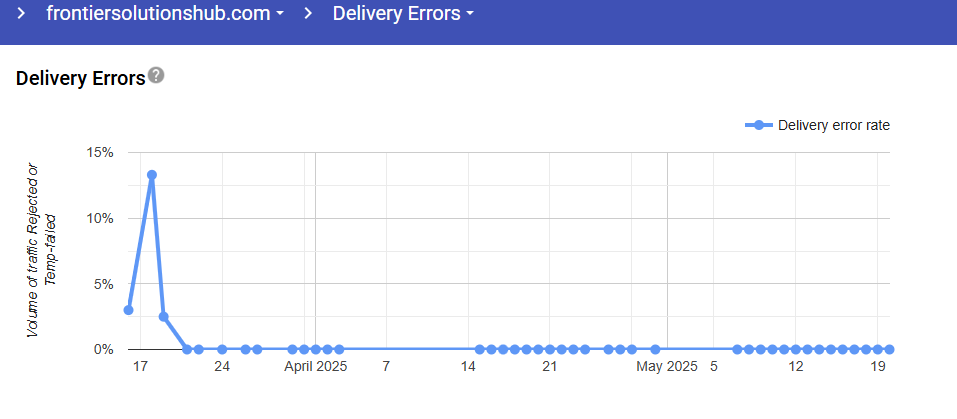The image size is (957, 419).
Task: Click the May 2025 x-axis label
Action: pos(667,367)
